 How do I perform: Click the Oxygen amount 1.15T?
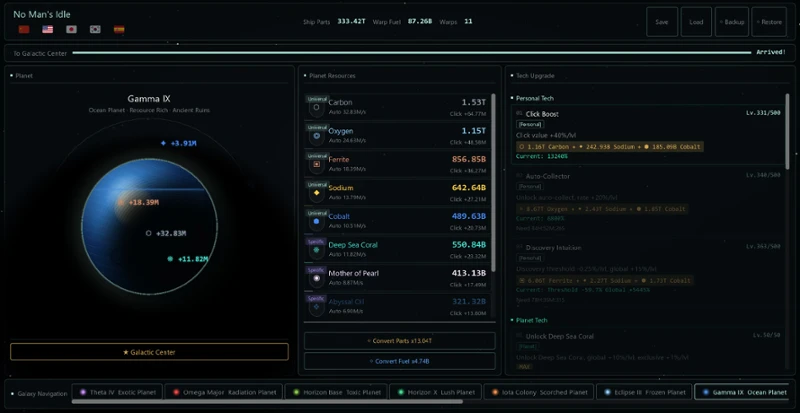(x=473, y=131)
